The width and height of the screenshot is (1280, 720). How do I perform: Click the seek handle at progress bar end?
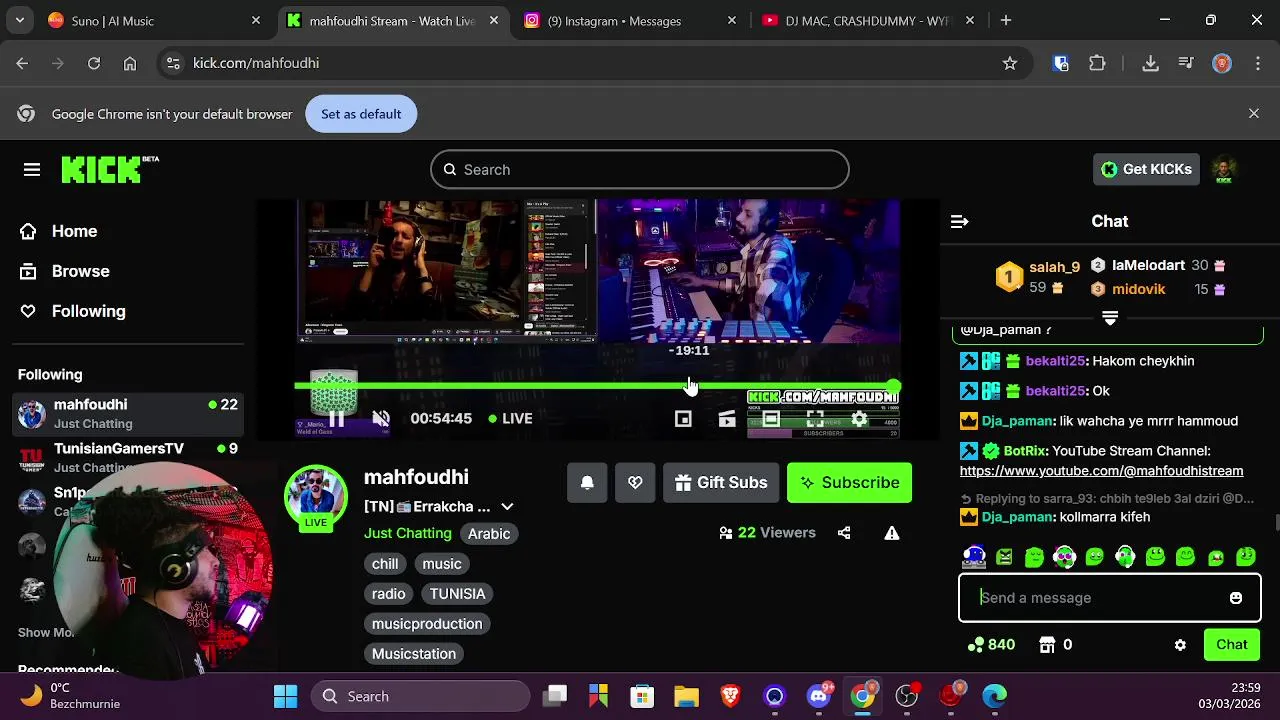pos(893,386)
